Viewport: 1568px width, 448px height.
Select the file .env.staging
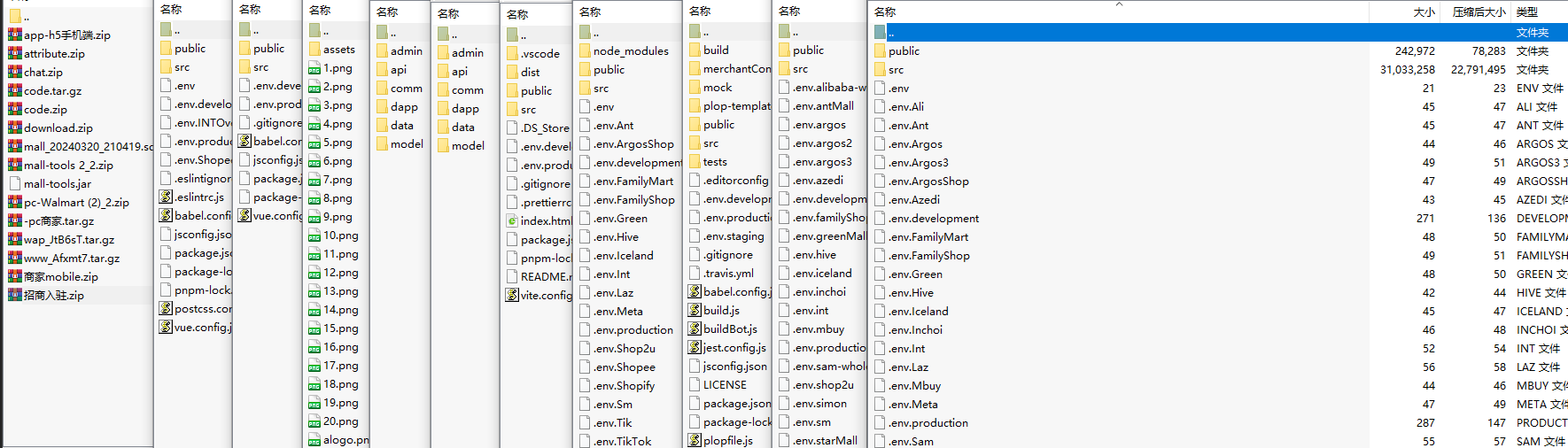pos(734,236)
